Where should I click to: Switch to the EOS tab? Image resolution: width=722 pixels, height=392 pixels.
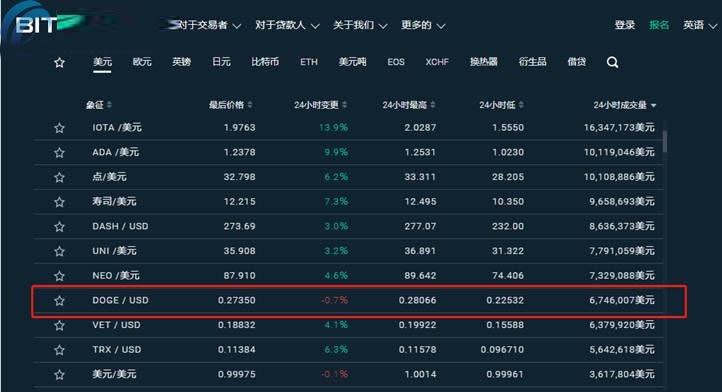pyautogui.click(x=396, y=62)
